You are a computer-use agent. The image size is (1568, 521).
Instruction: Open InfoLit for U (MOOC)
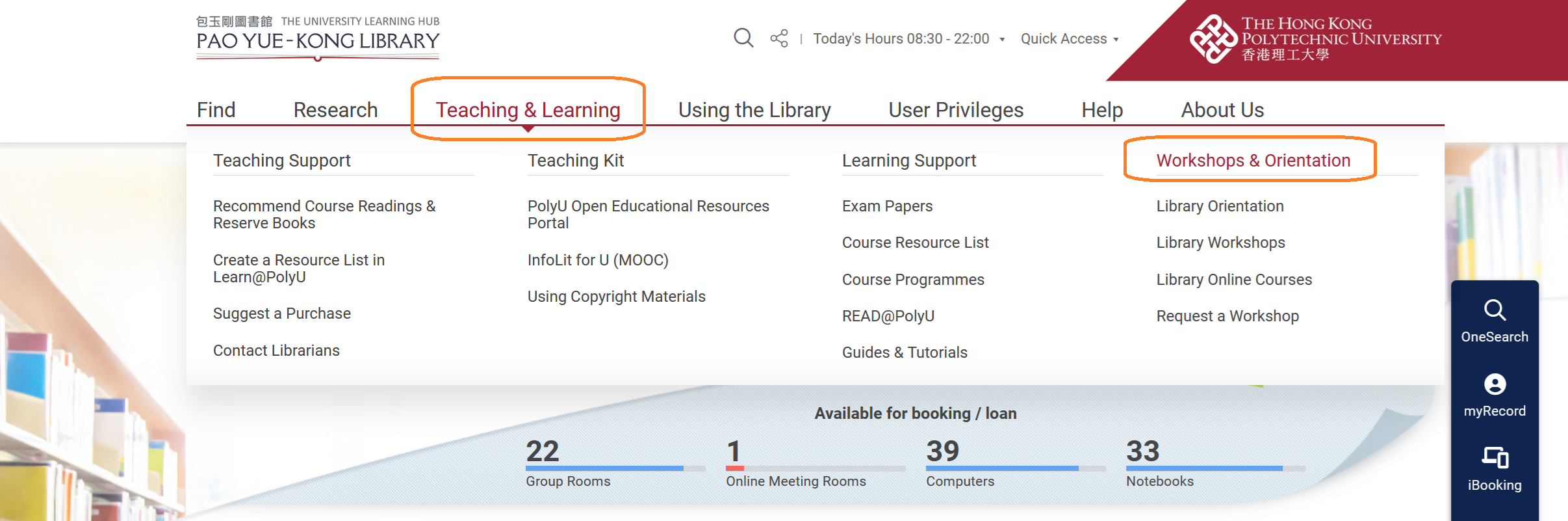598,260
